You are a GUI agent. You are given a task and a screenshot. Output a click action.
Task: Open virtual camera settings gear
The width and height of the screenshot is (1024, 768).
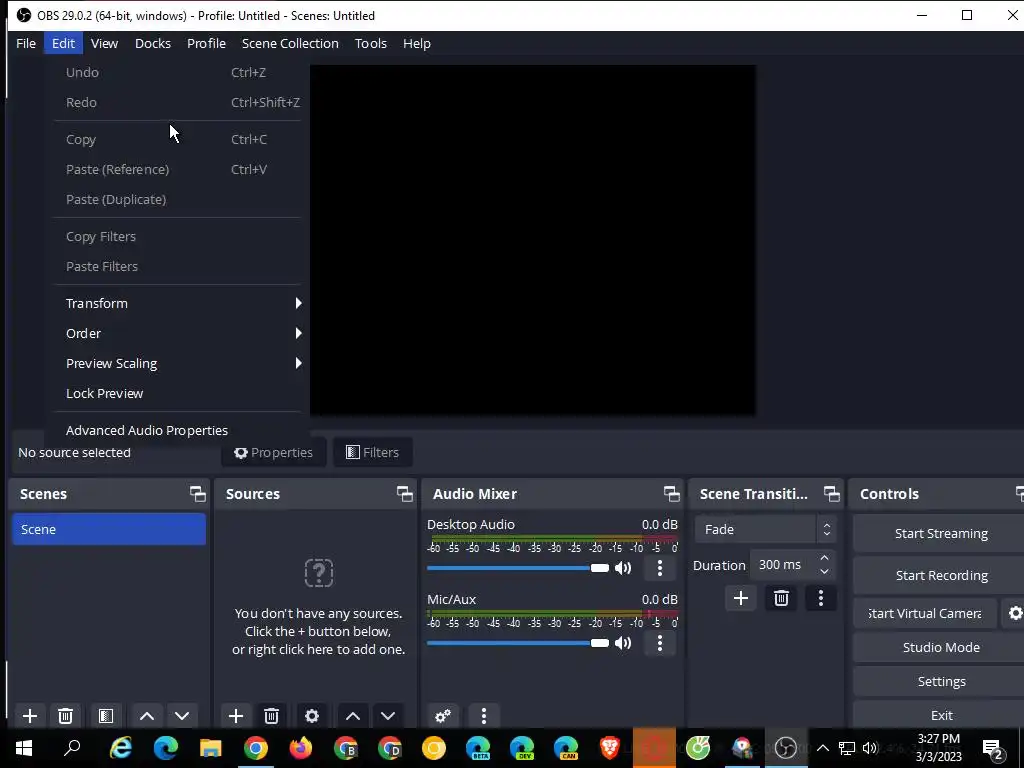(1015, 613)
